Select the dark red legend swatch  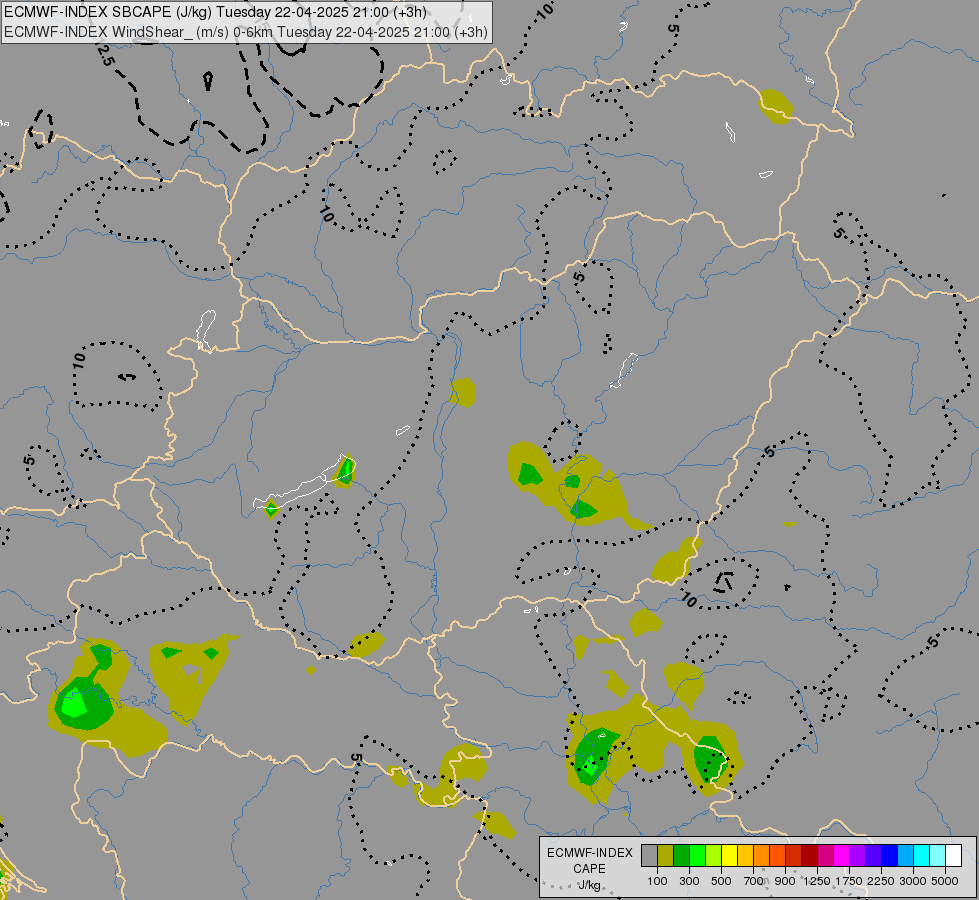810,855
